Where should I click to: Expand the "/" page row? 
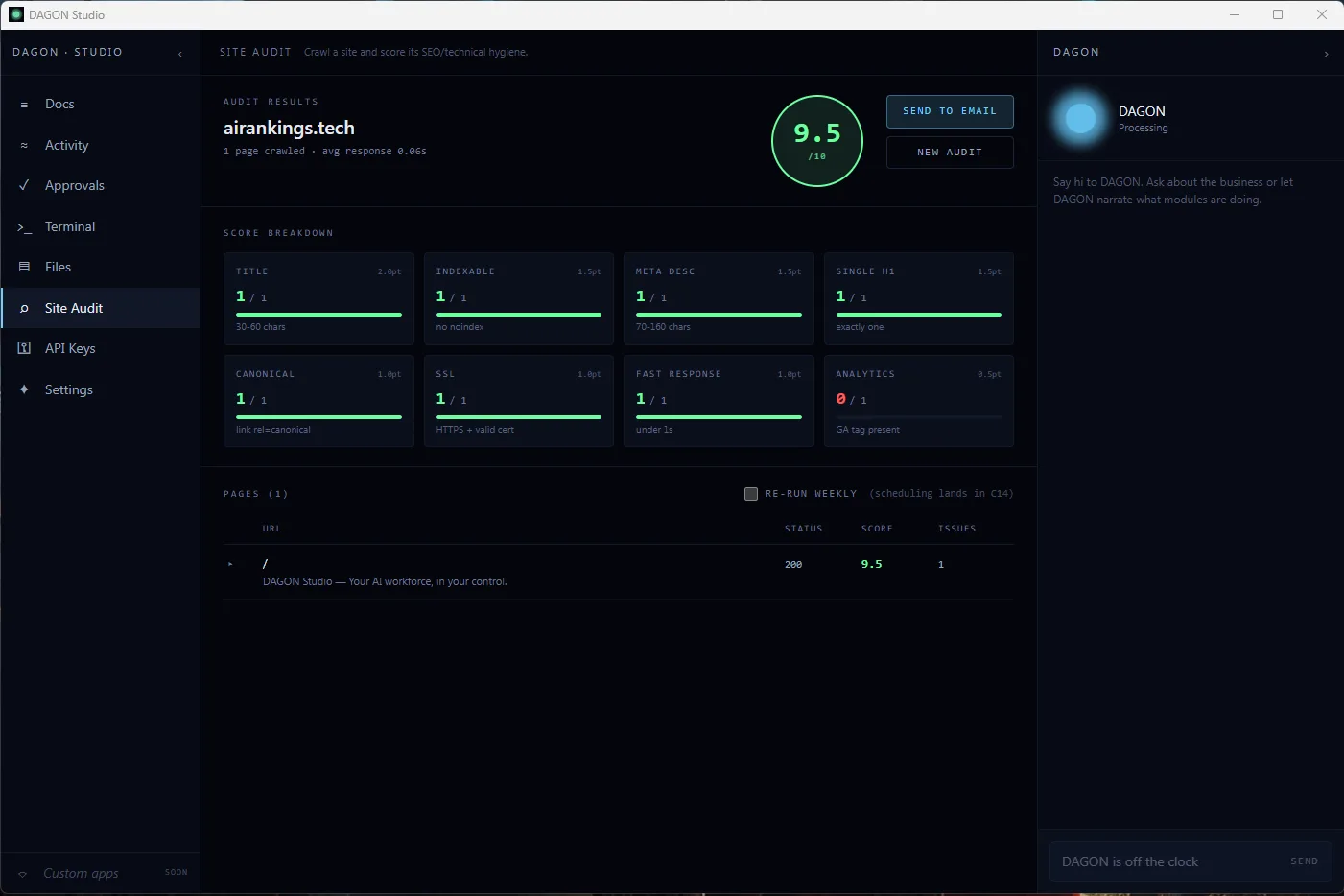point(230,564)
